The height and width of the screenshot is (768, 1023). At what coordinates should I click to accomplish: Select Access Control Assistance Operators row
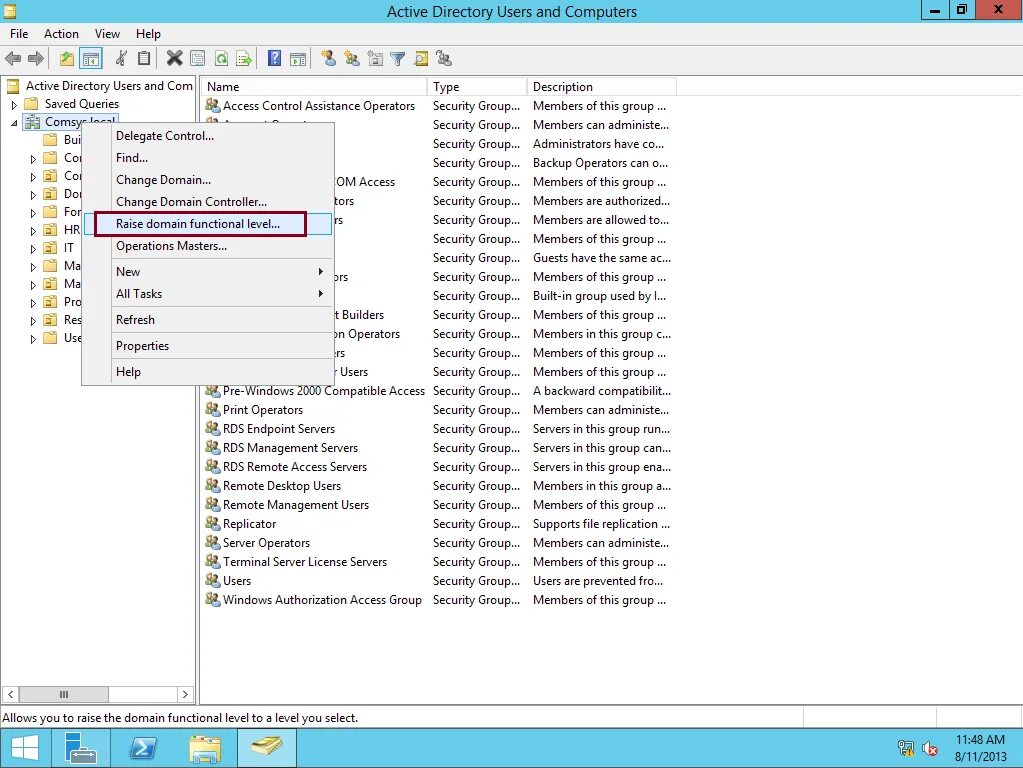pyautogui.click(x=318, y=106)
